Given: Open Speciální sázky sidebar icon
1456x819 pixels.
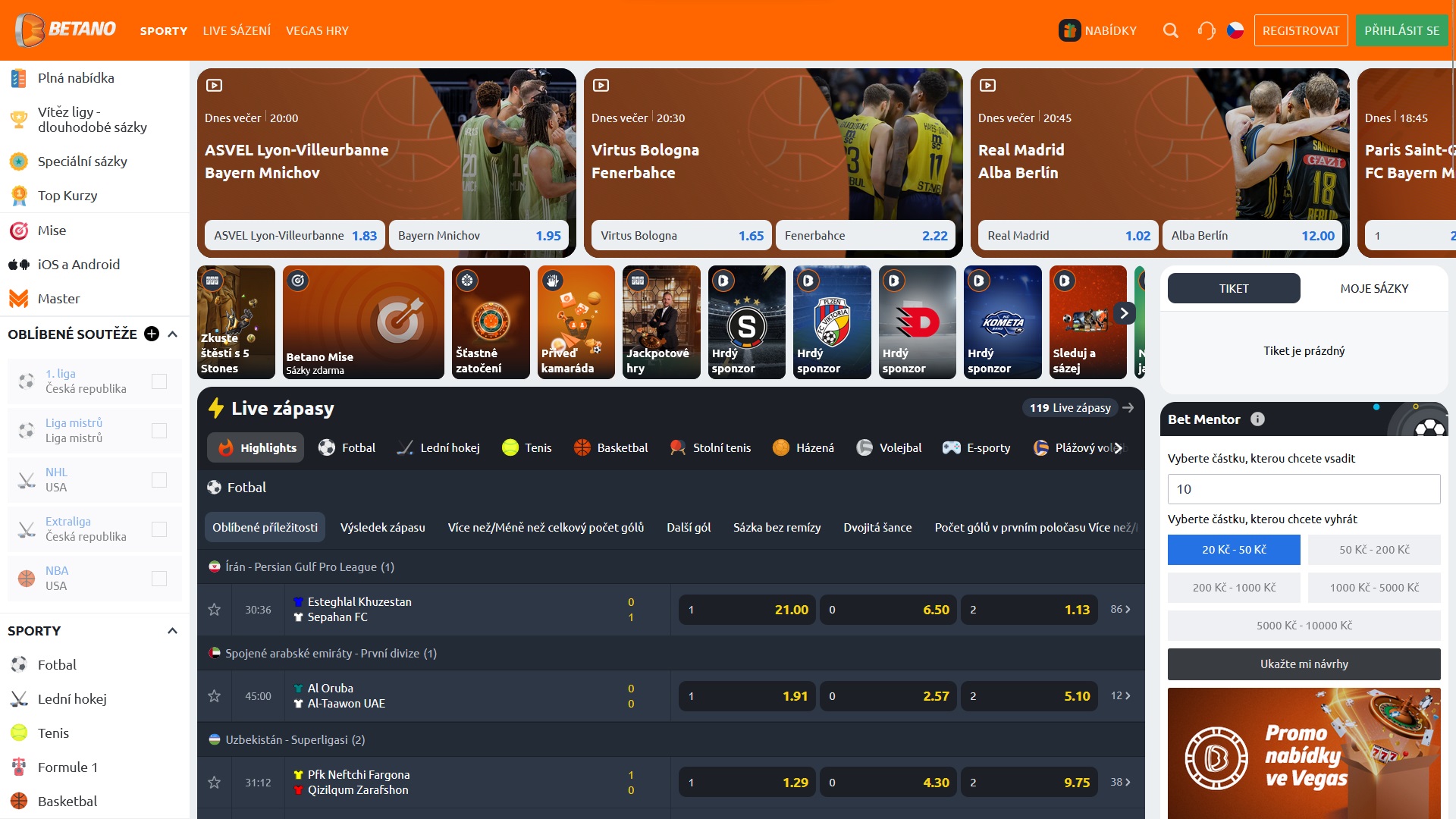Looking at the screenshot, I should (x=19, y=162).
